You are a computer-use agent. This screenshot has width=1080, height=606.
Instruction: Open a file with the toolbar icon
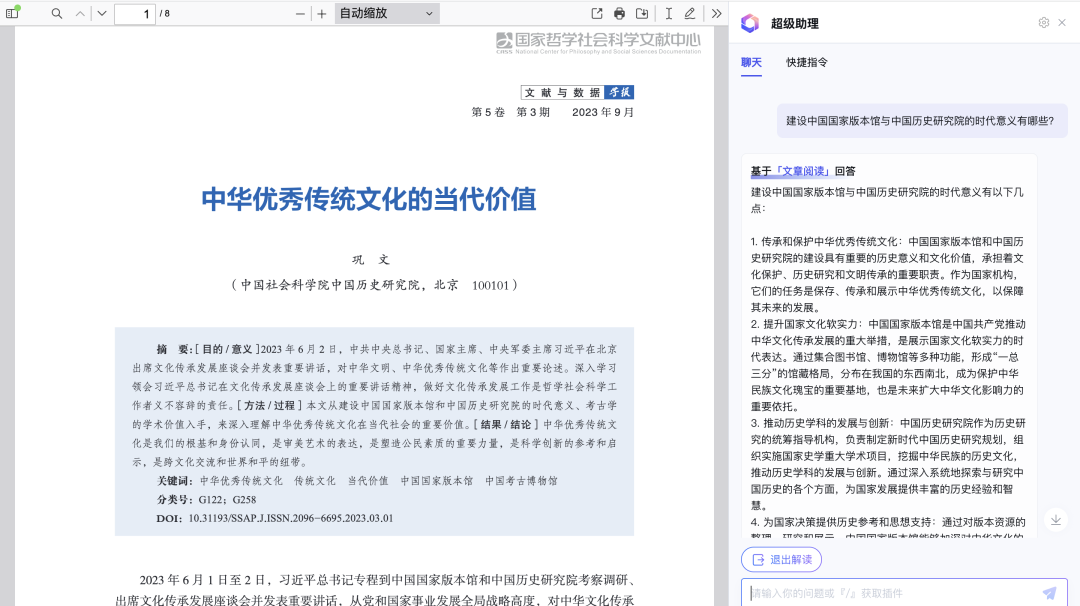(596, 13)
